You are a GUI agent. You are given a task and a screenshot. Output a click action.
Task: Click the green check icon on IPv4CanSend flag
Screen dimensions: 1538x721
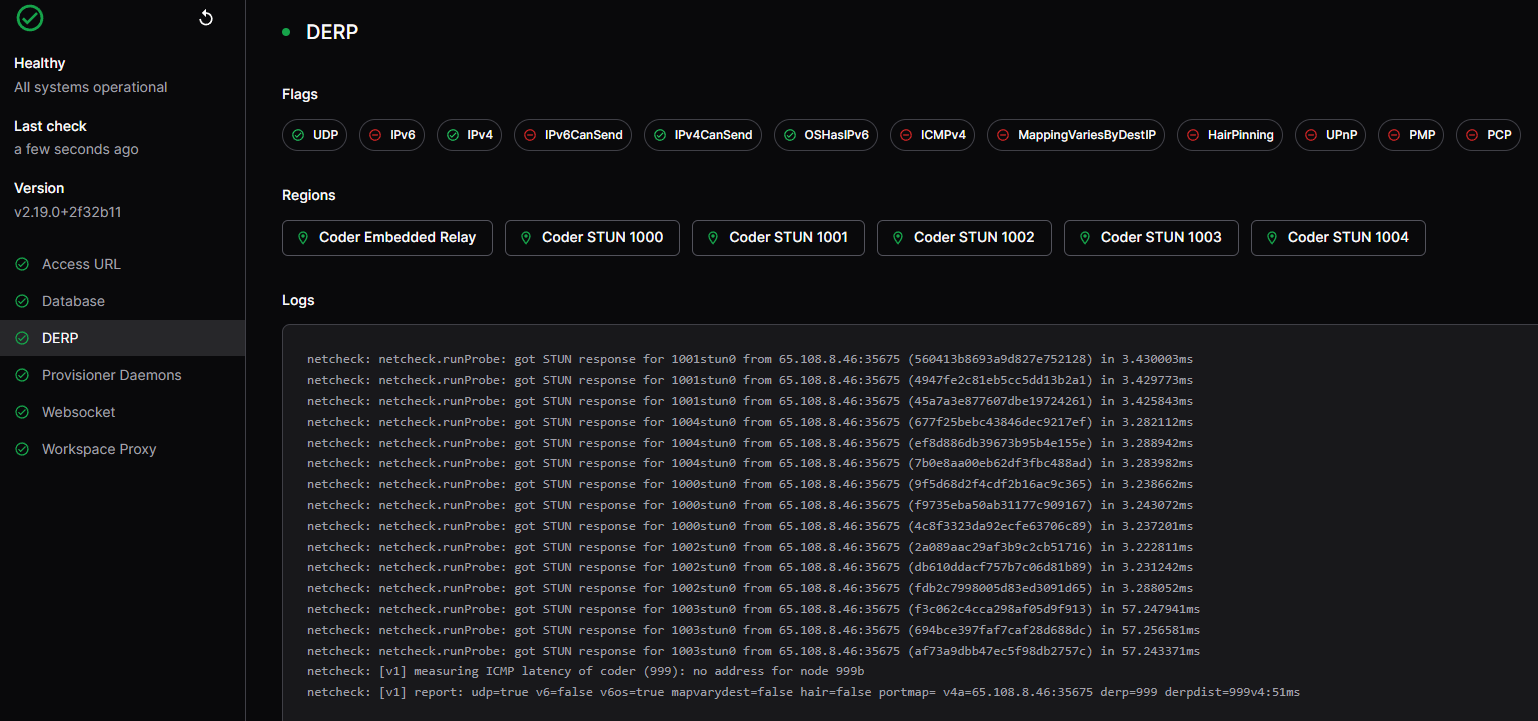[x=660, y=135]
